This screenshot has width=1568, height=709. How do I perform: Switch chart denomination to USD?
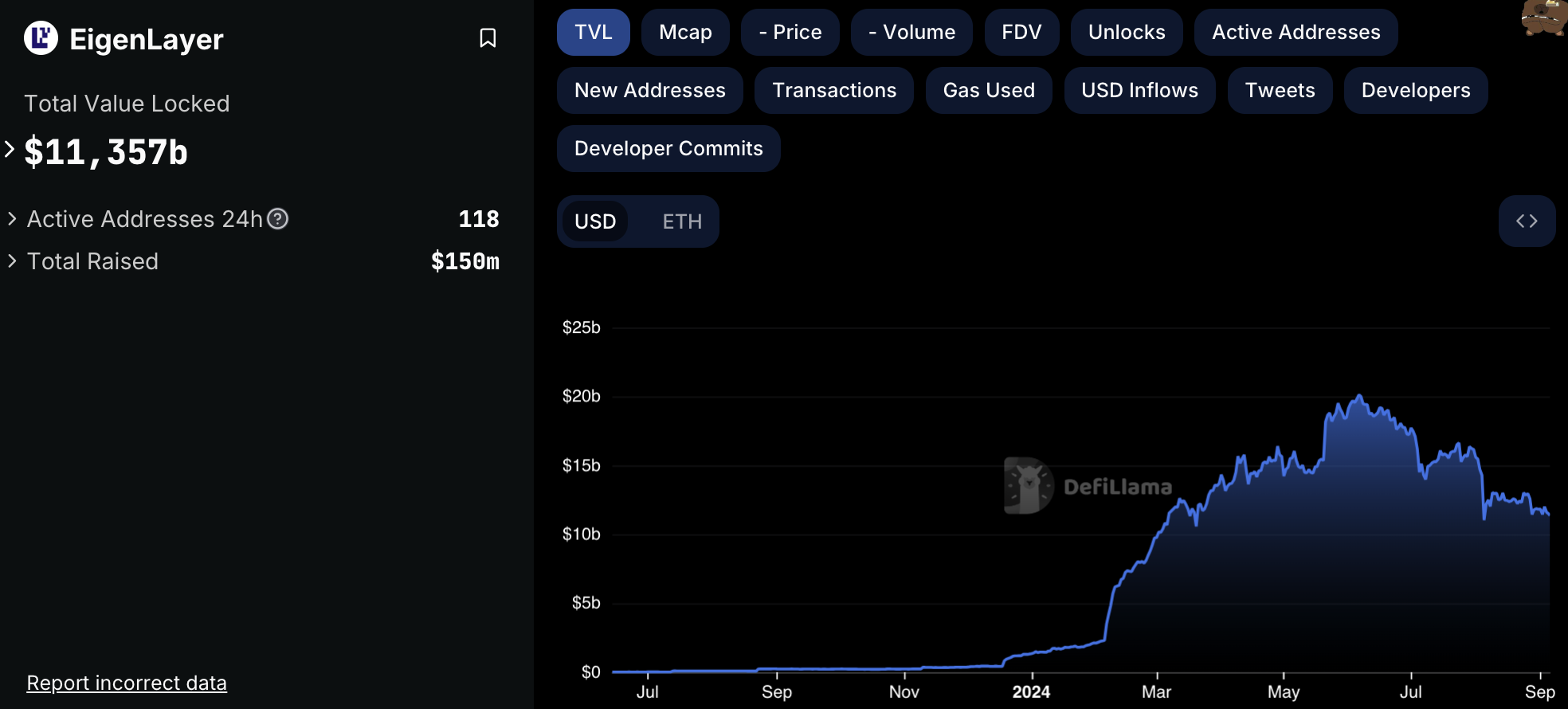(595, 221)
